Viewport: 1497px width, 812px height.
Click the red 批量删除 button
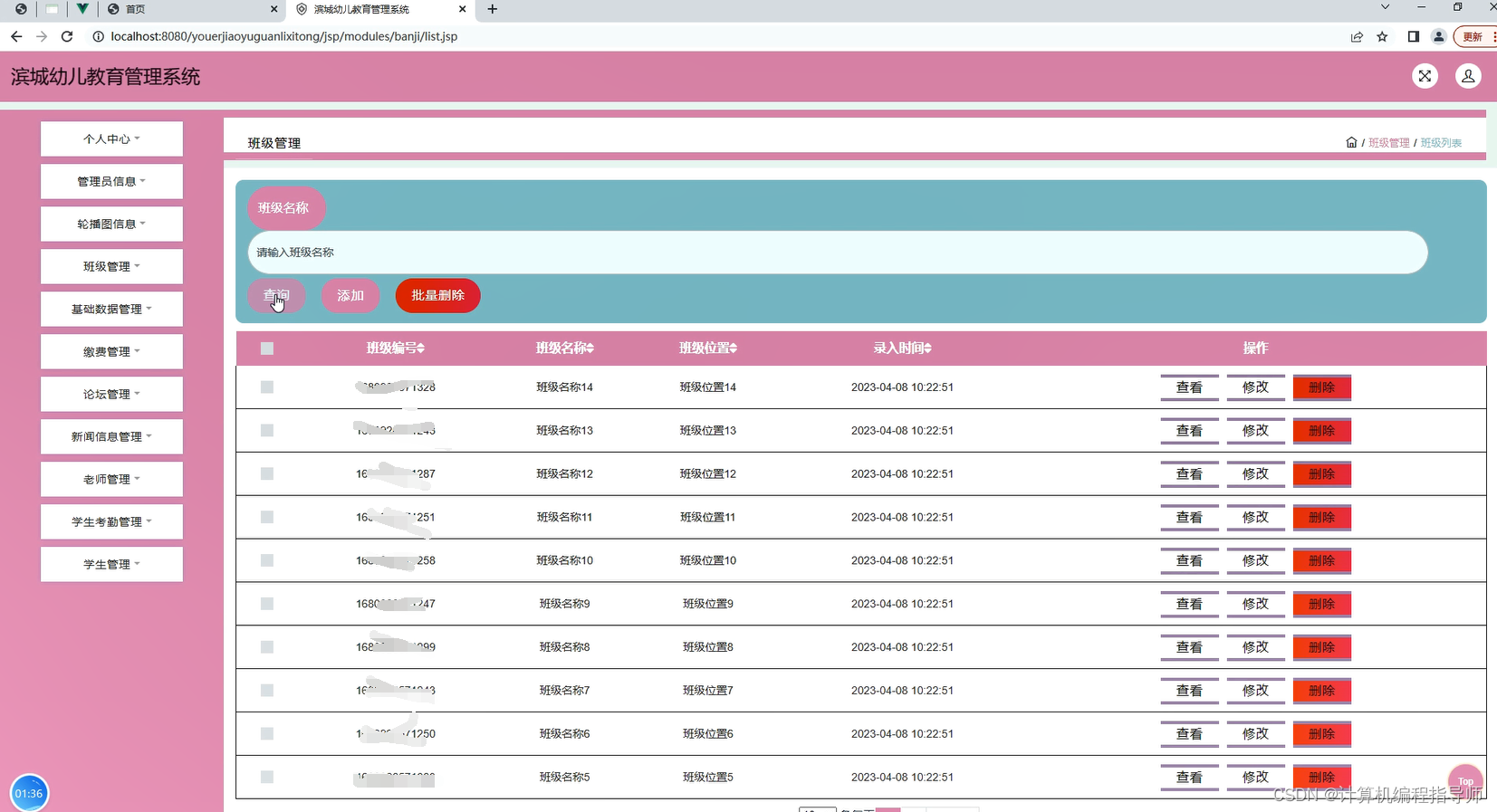point(437,295)
